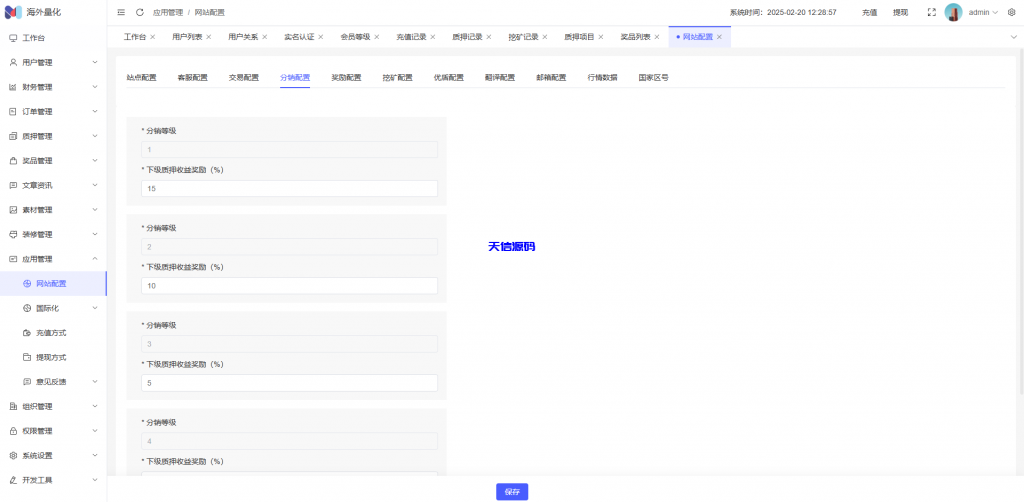
Task: Click level 3 reward field showing 5
Action: tap(289, 383)
